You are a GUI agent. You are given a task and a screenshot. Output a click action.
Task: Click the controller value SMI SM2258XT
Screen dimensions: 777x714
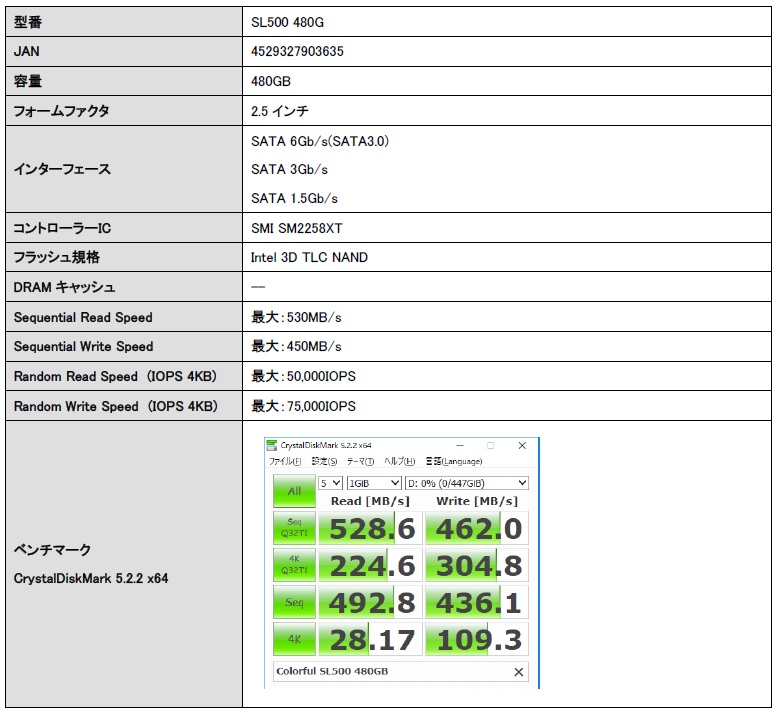[x=296, y=228]
